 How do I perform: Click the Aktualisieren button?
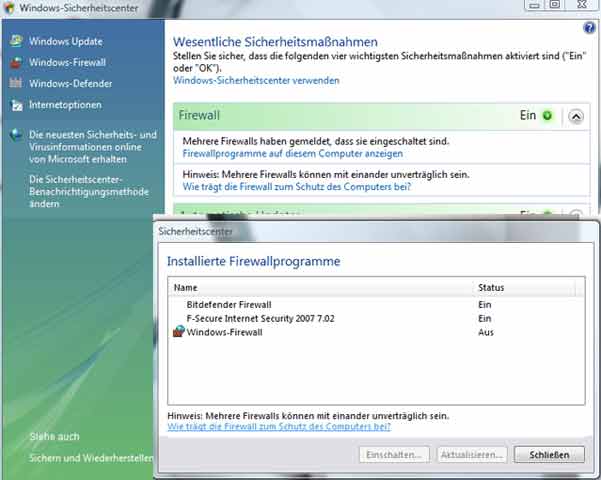(472, 455)
